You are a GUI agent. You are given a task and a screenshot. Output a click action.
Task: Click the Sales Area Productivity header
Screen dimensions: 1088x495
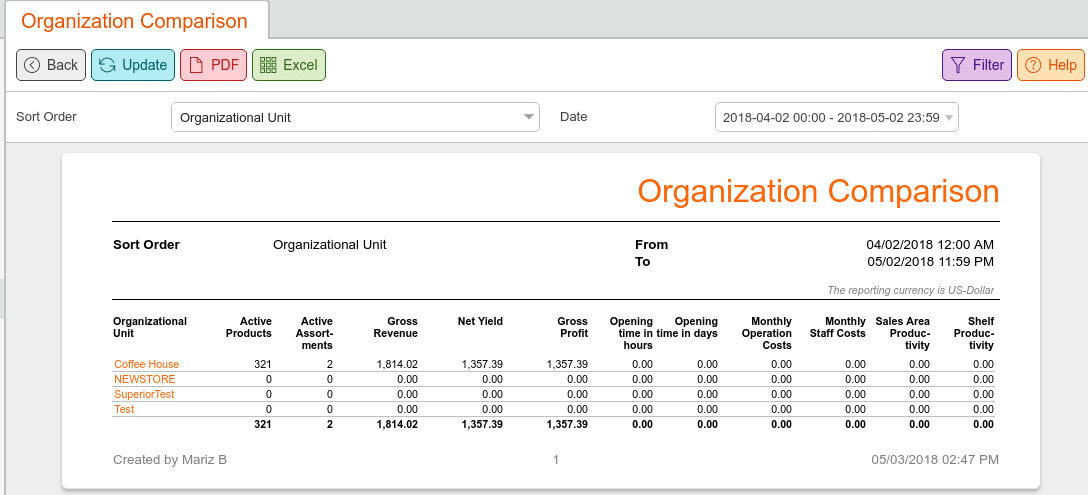click(x=903, y=333)
